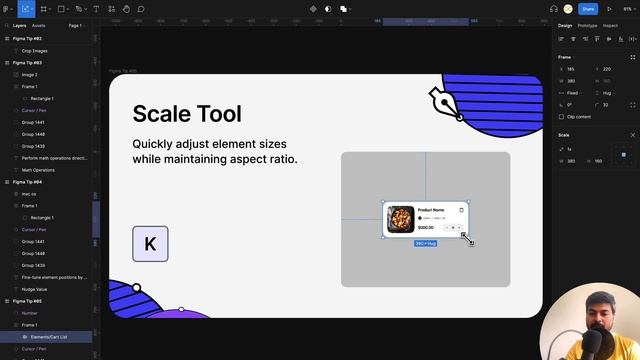Align vertical centers
Screen dimensions: 640x360
tap(609, 39)
